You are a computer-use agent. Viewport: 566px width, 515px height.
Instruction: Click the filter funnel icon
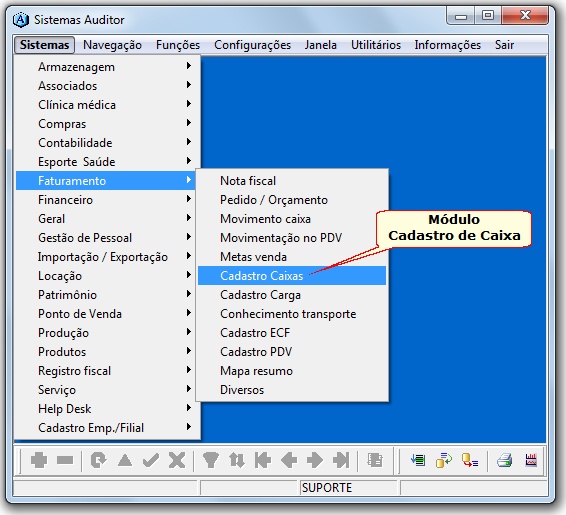click(210, 460)
